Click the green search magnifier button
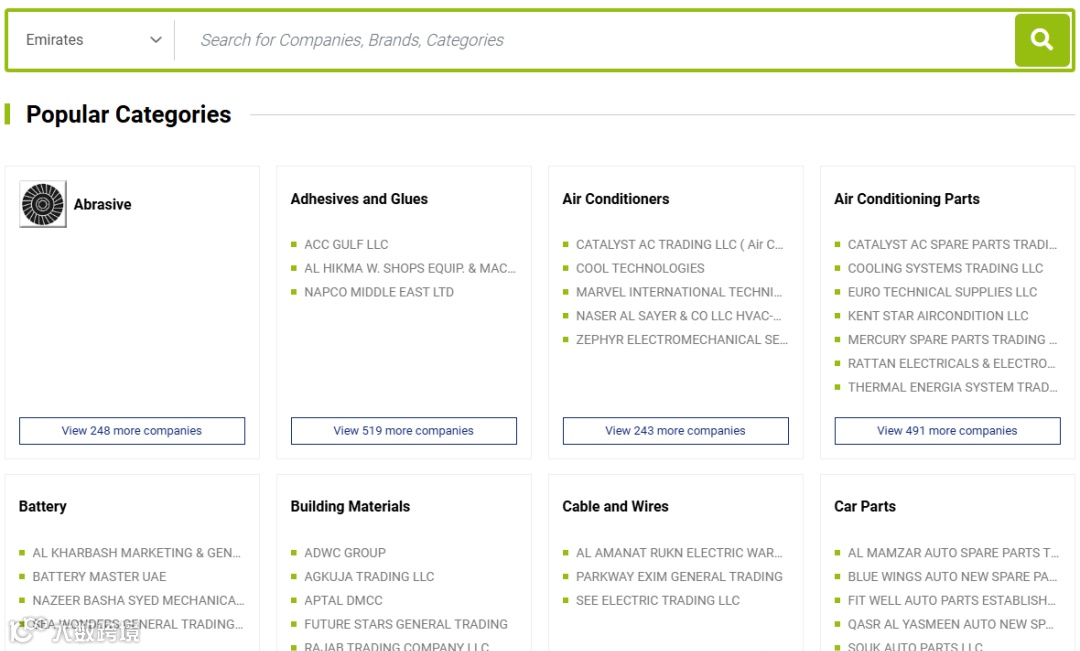 point(1042,40)
